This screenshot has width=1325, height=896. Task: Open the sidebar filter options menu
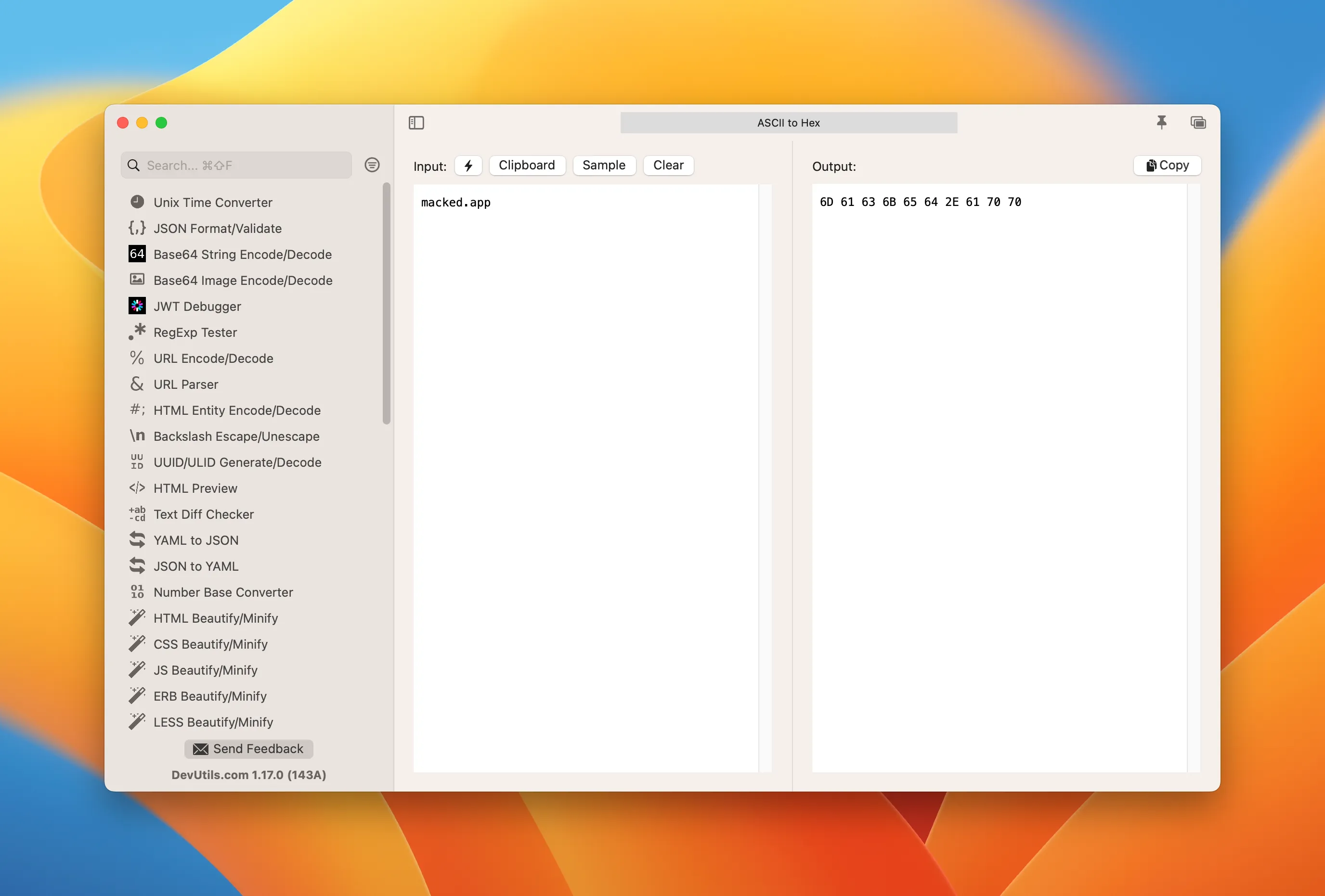pos(372,165)
